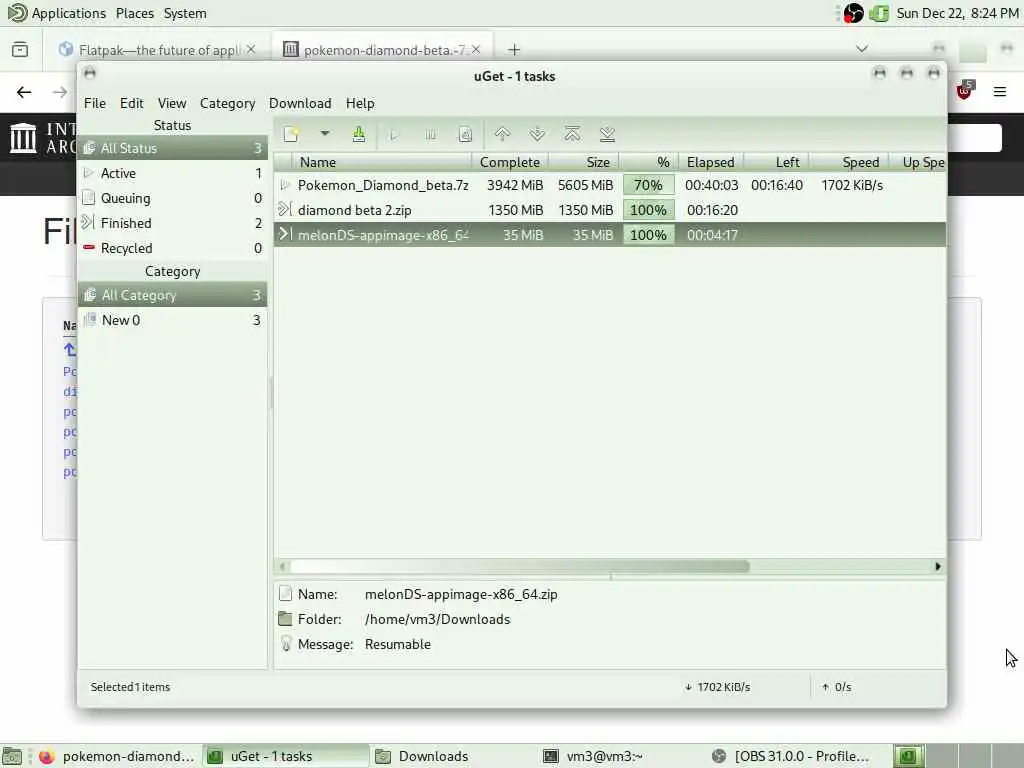Click the Move Up arrow icon
This screenshot has height=768, width=1024.
tap(502, 135)
